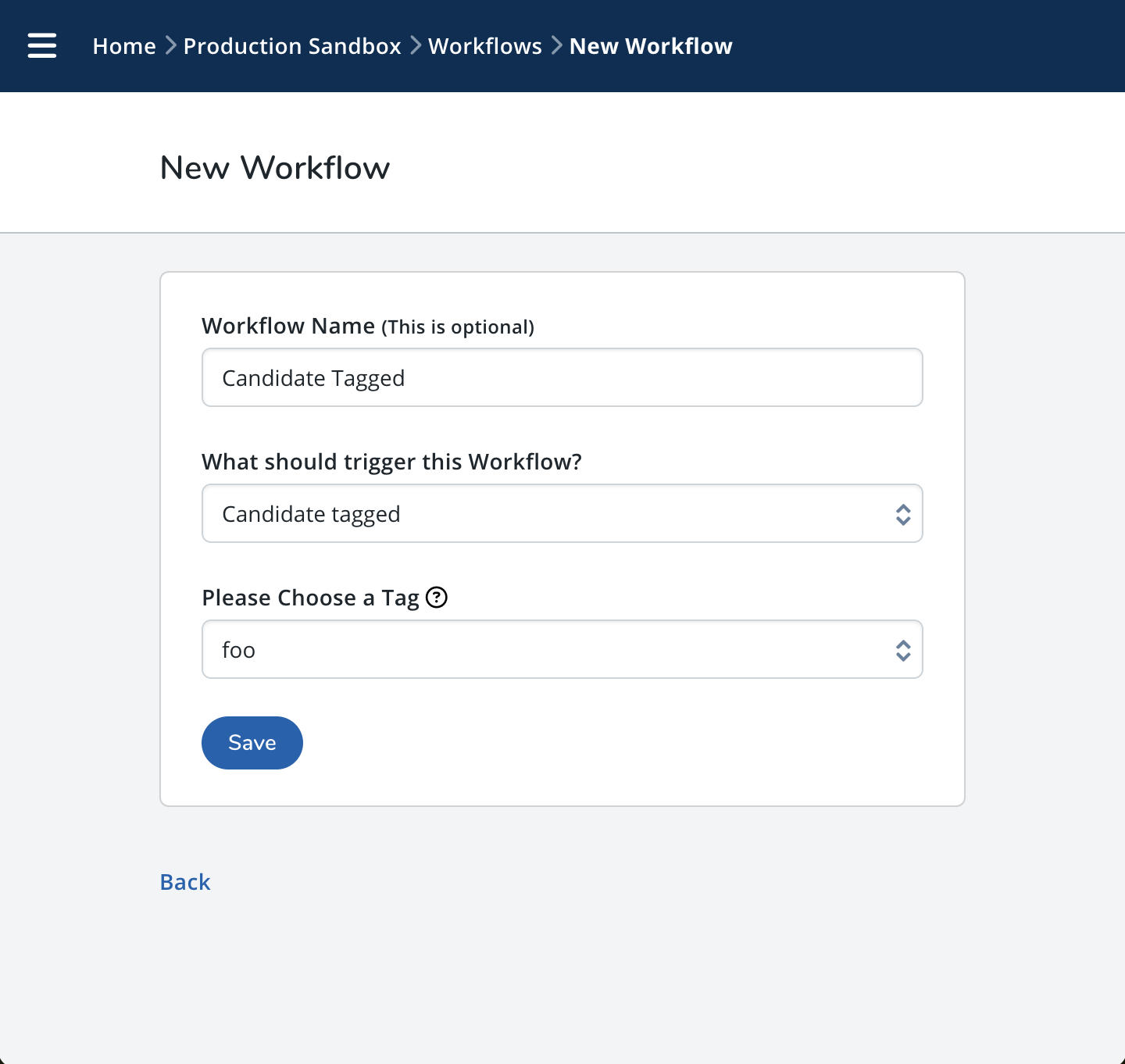The width and height of the screenshot is (1125, 1064).
Task: Click the help icon beside Please Choose a Tag
Action: [x=437, y=598]
